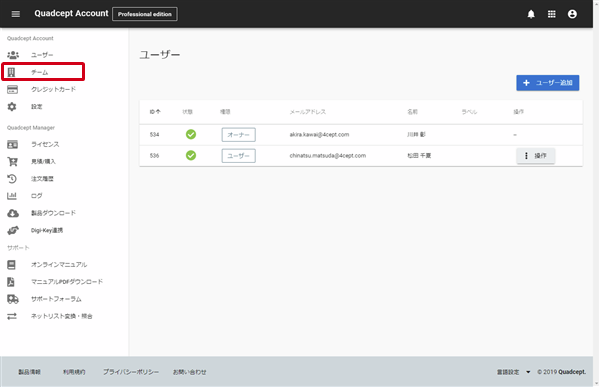Go to 設定 in sidebar
This screenshot has height=387, width=600.
point(37,106)
